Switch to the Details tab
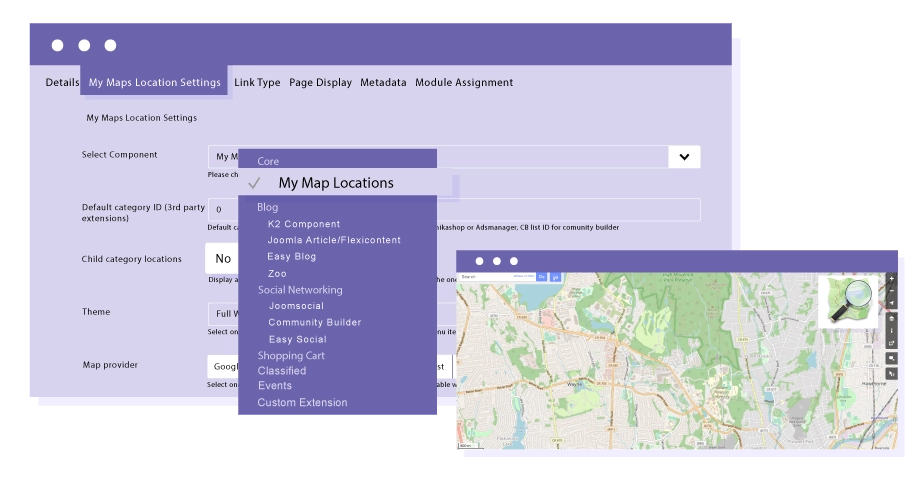920x500 pixels. 62,82
